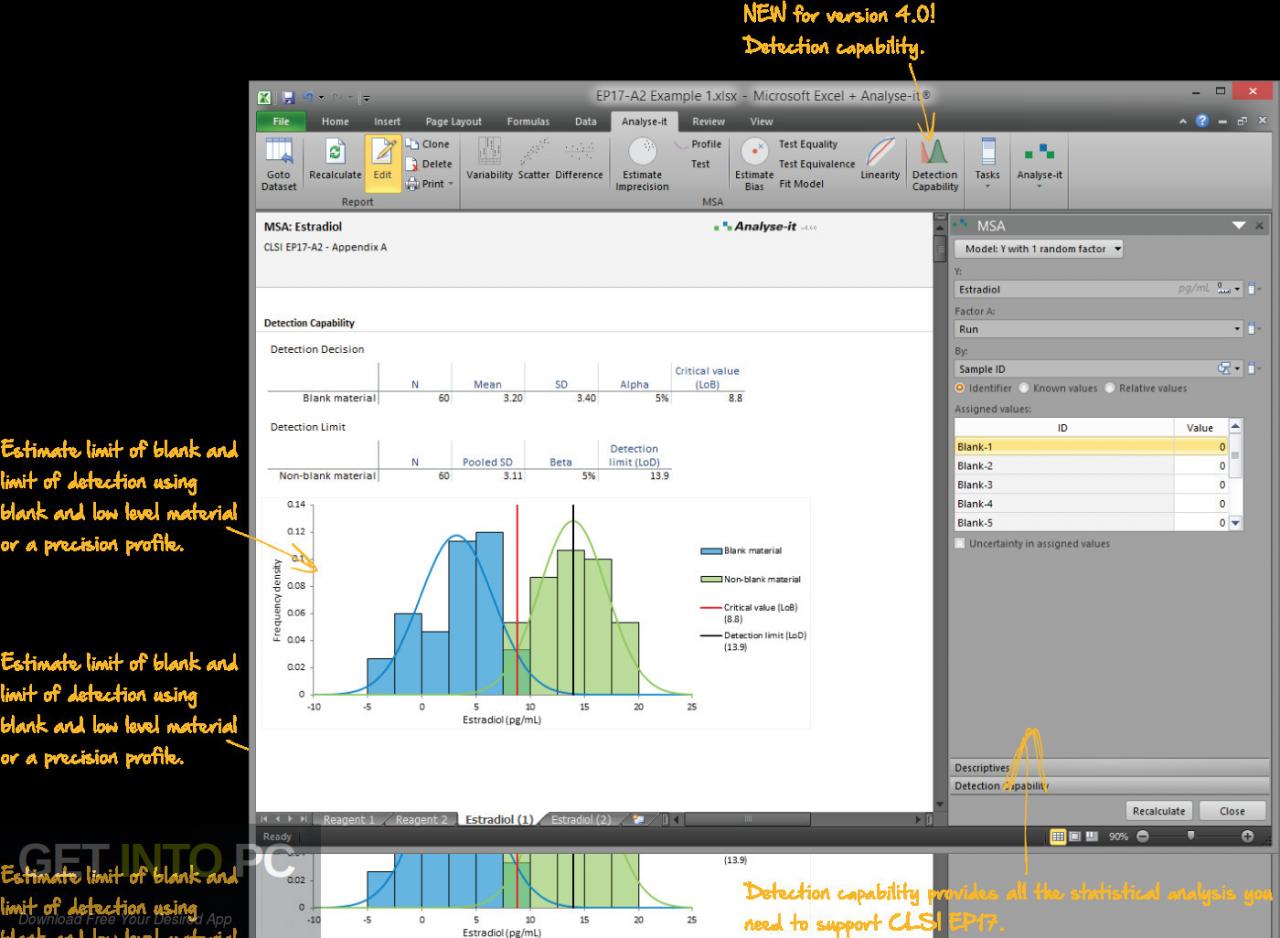Viewport: 1280px width, 938px height.
Task: Switch to the Insert ribbon tab
Action: [388, 121]
